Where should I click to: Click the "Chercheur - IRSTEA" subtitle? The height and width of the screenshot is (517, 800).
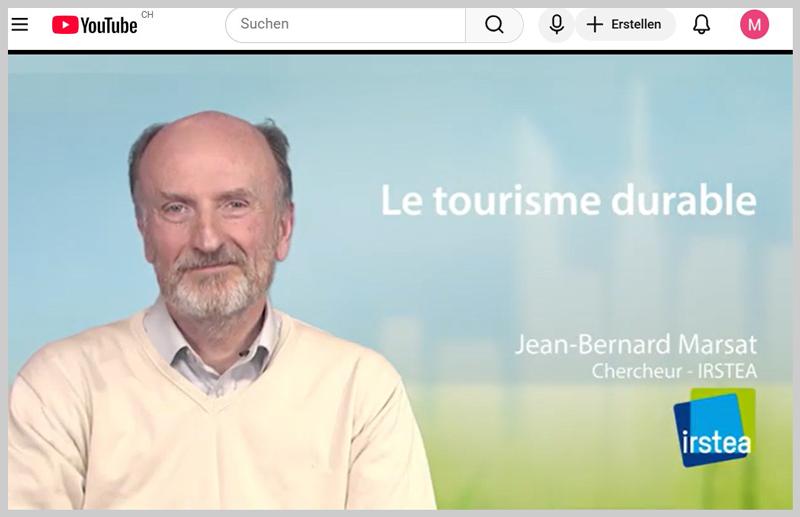click(674, 371)
